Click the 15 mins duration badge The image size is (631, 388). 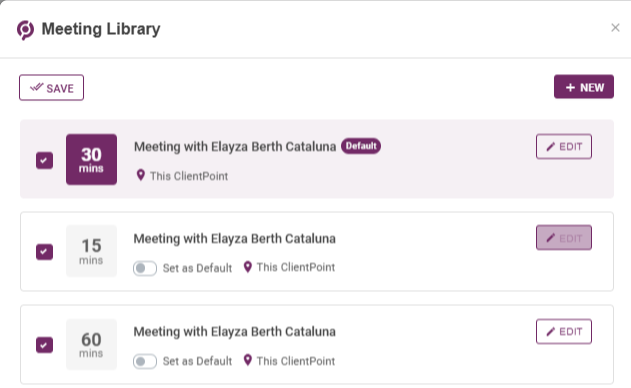pyautogui.click(x=91, y=251)
